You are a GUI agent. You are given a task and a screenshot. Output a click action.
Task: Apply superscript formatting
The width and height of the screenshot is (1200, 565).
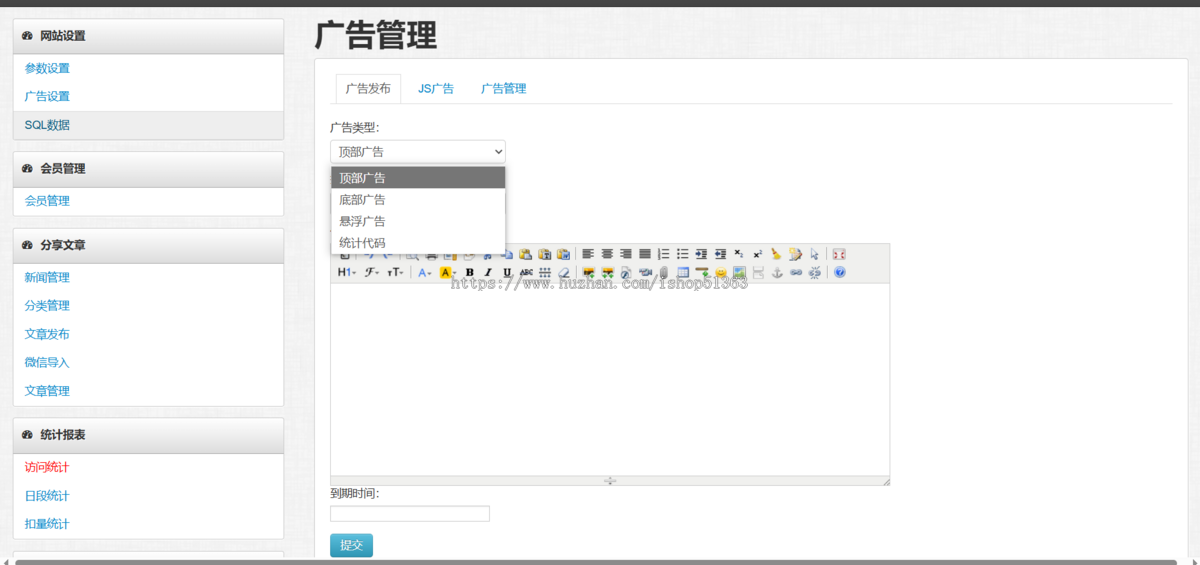click(758, 254)
